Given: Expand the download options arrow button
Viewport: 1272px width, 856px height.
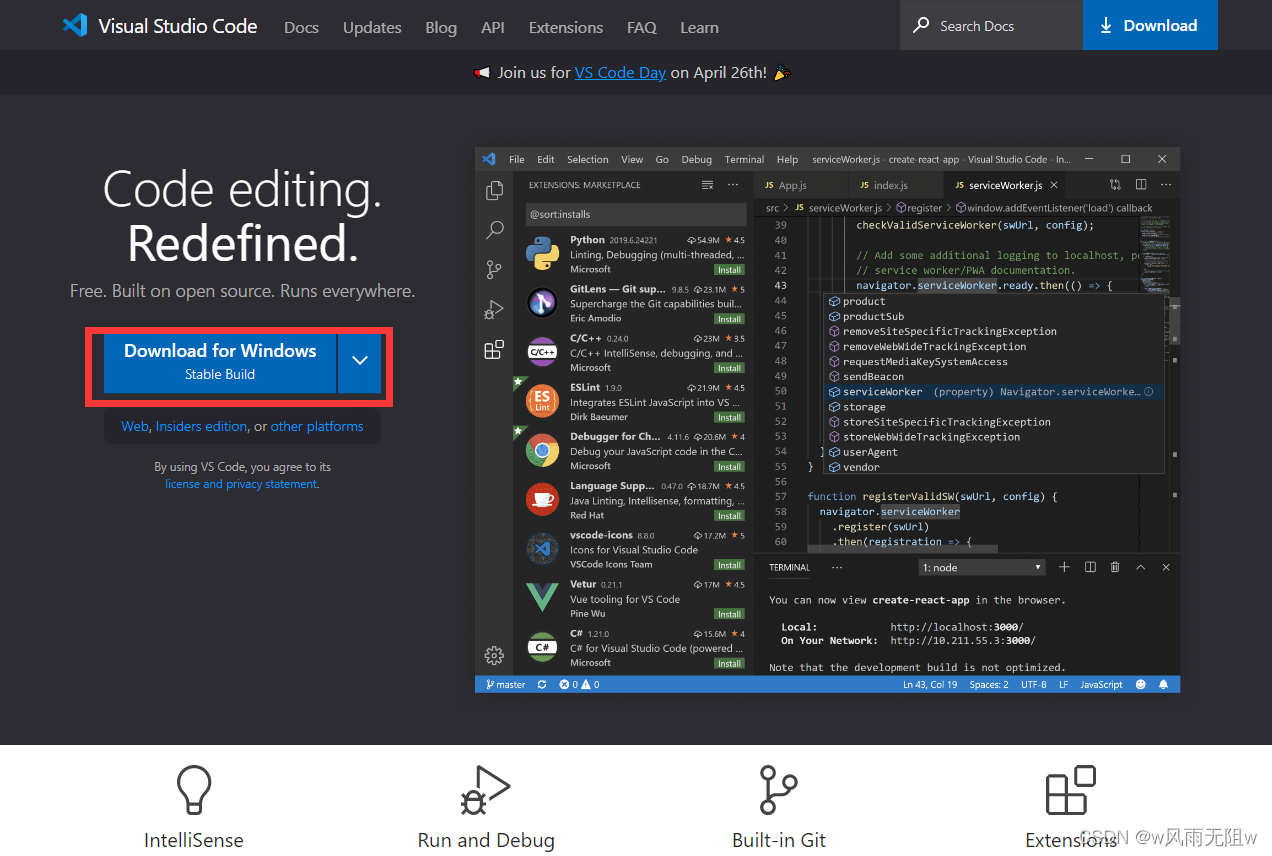Looking at the screenshot, I should click(x=360, y=361).
